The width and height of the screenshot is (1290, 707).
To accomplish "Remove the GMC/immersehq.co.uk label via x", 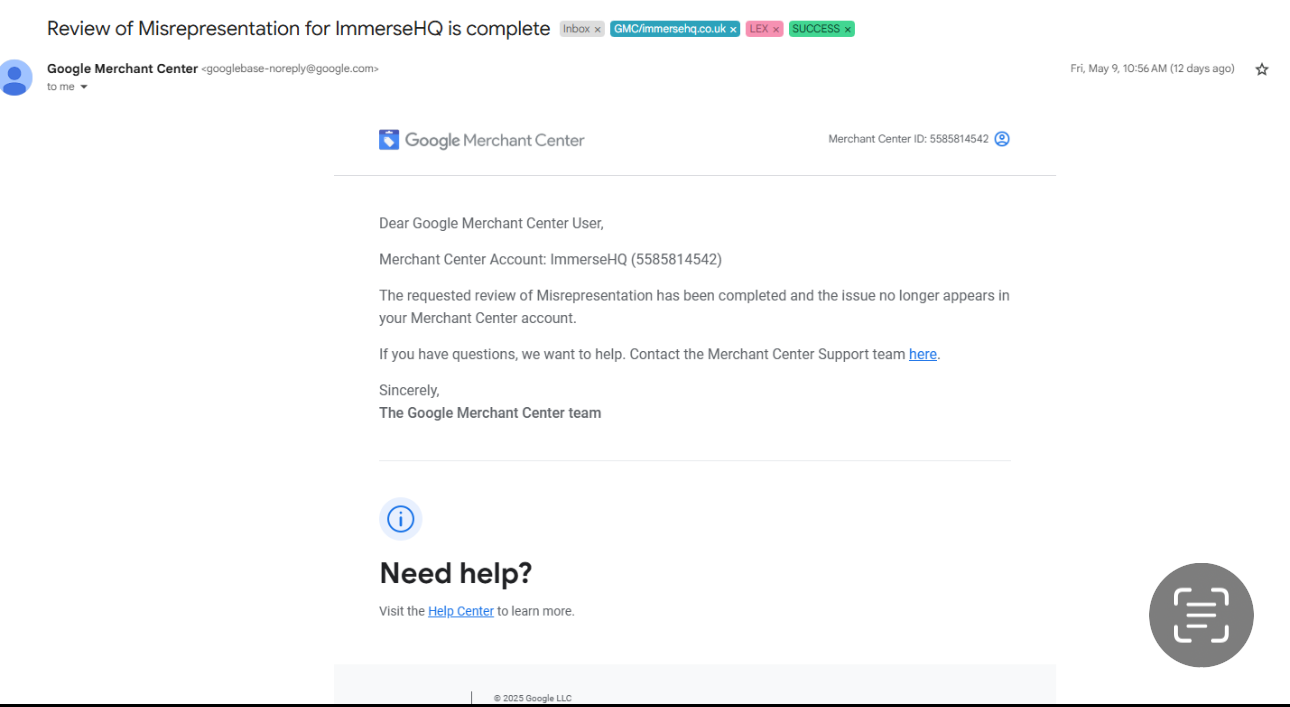I will point(733,30).
